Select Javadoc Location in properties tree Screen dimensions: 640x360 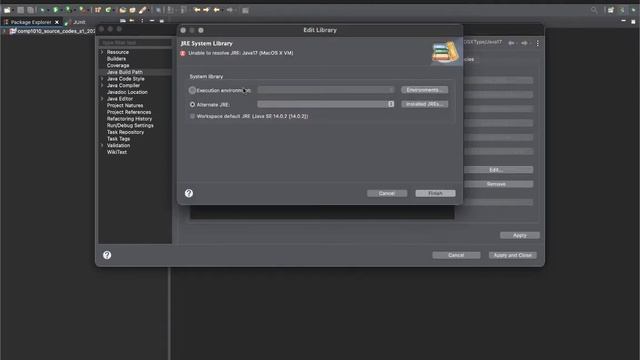point(127,92)
